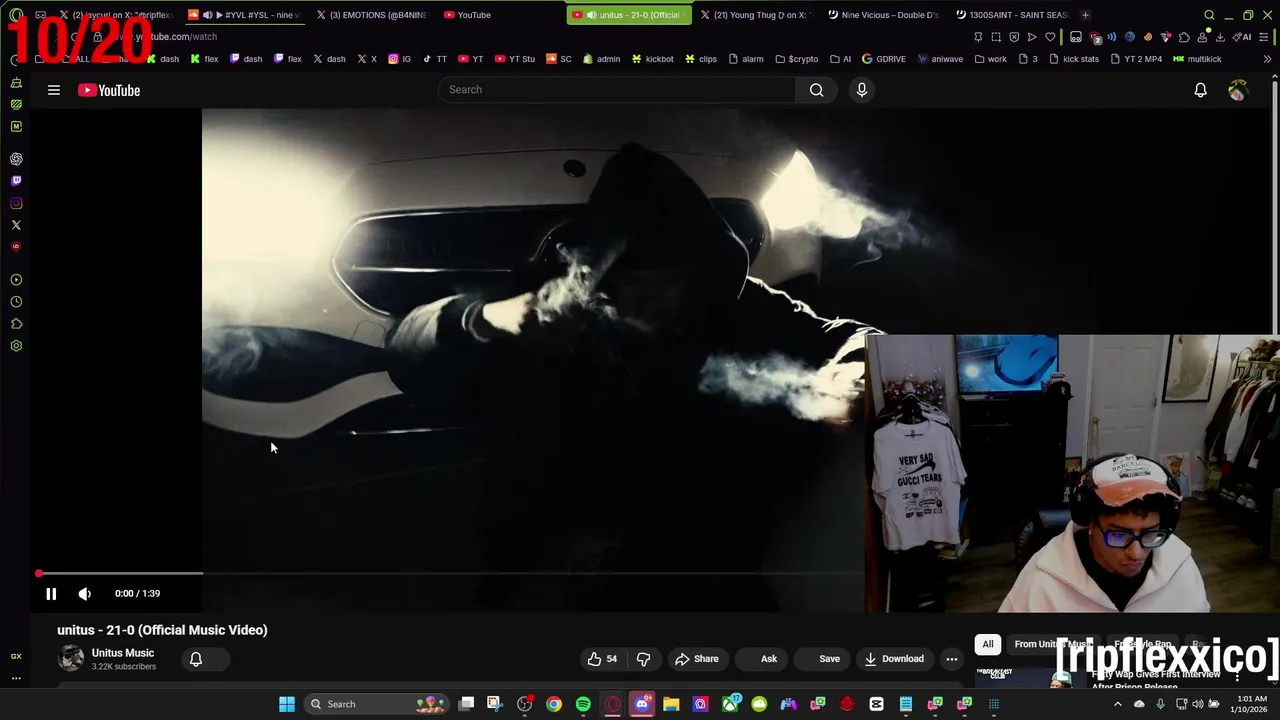Open the browser sidebar settings gear
1280x720 pixels.
click(16, 346)
